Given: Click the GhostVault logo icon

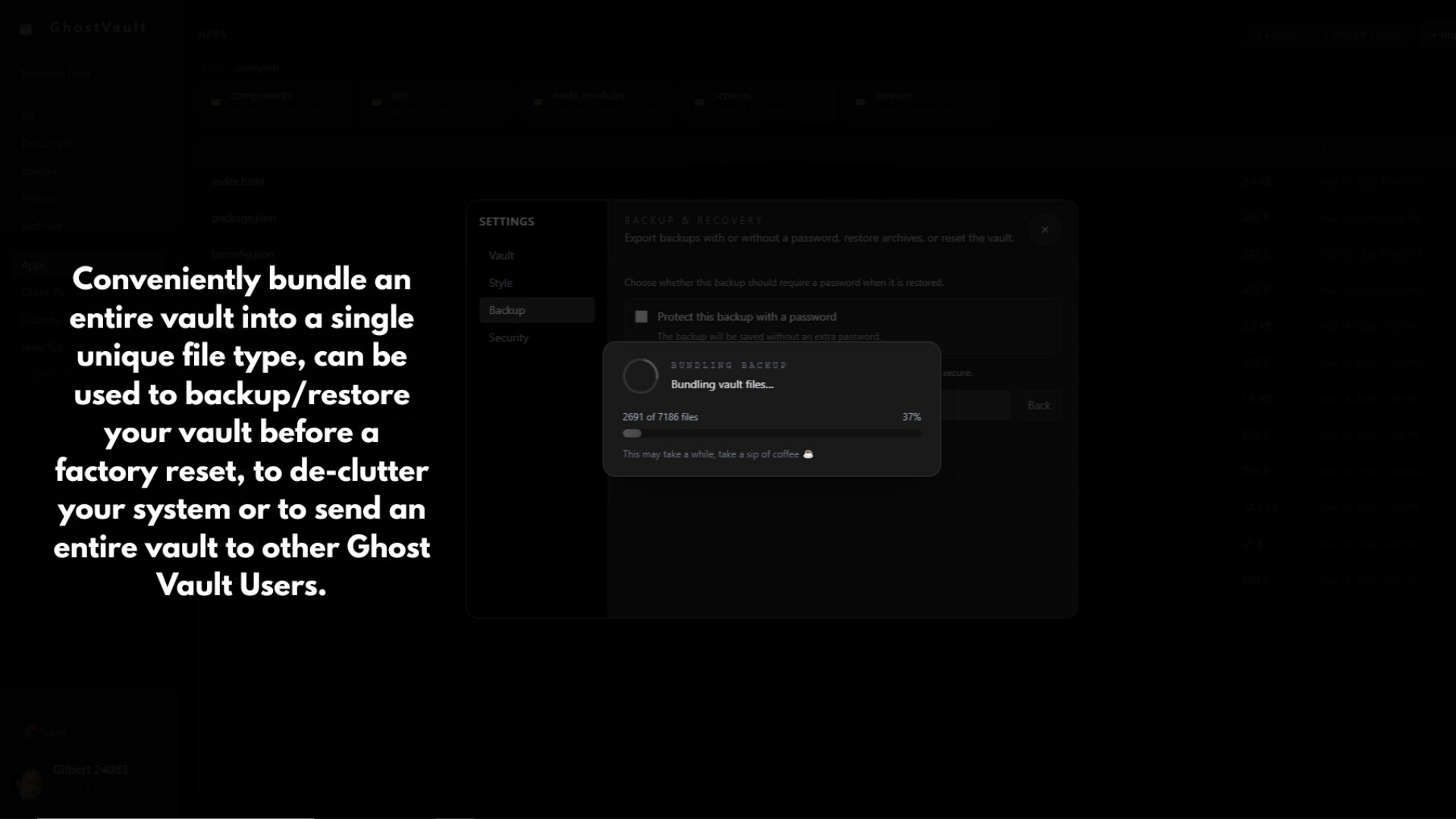Looking at the screenshot, I should (x=26, y=28).
